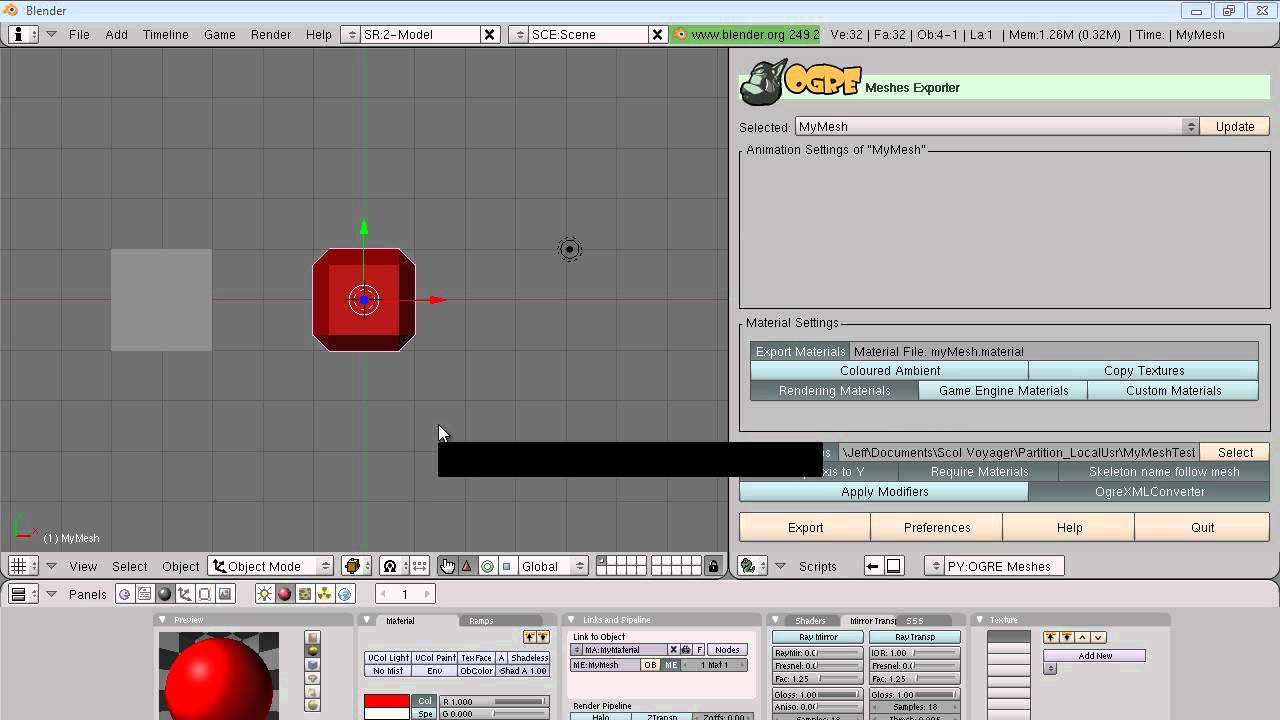Enable the scale manipulator square icon
Image resolution: width=1280 pixels, height=720 pixels.
click(507, 566)
